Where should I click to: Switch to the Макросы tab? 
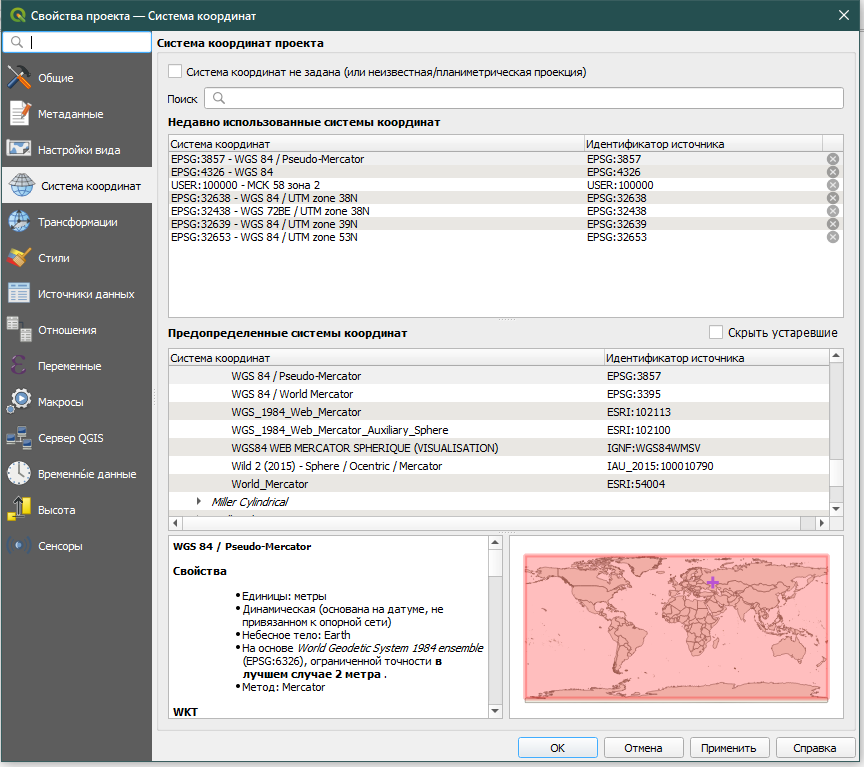pos(60,402)
